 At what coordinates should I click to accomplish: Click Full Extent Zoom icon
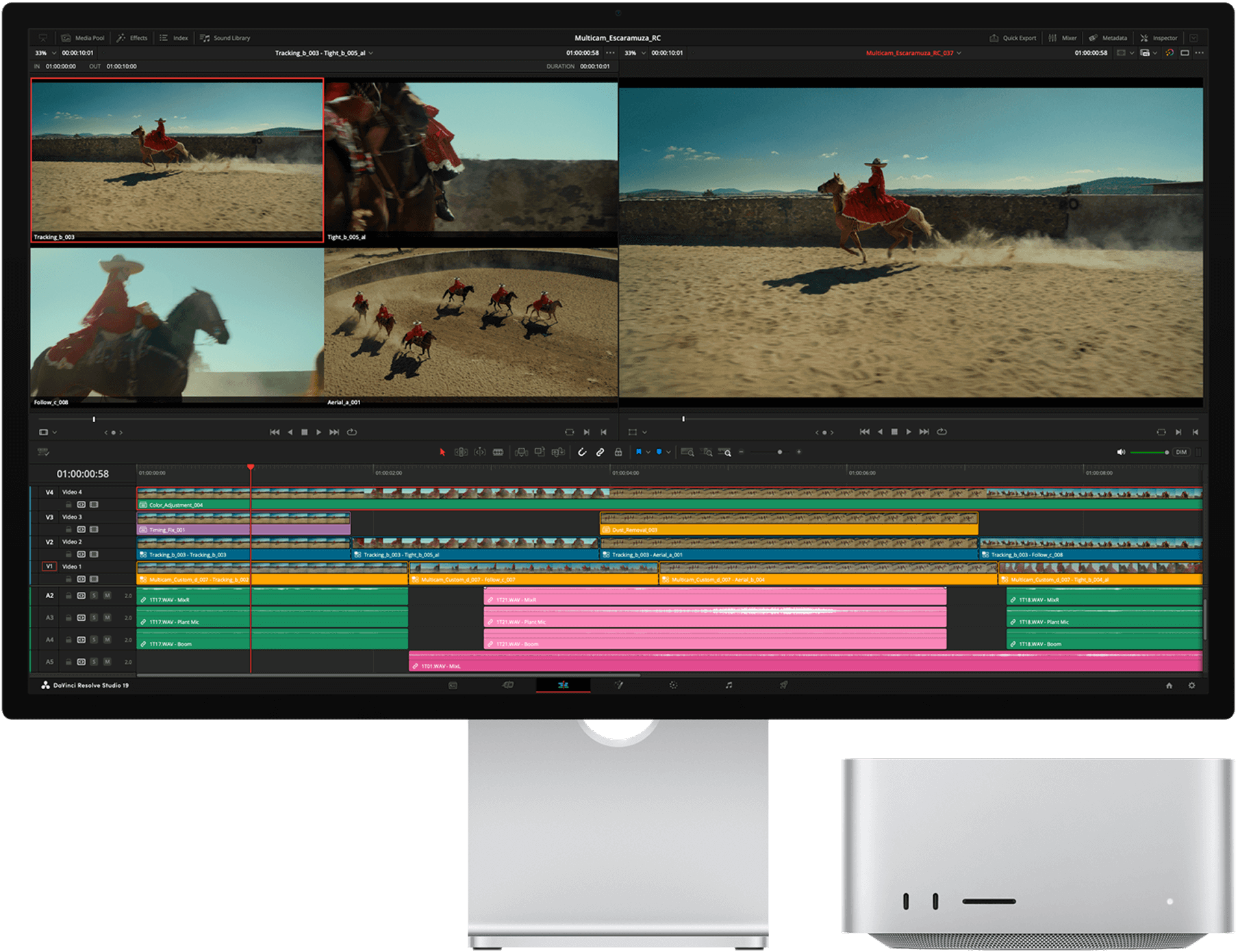click(x=687, y=452)
